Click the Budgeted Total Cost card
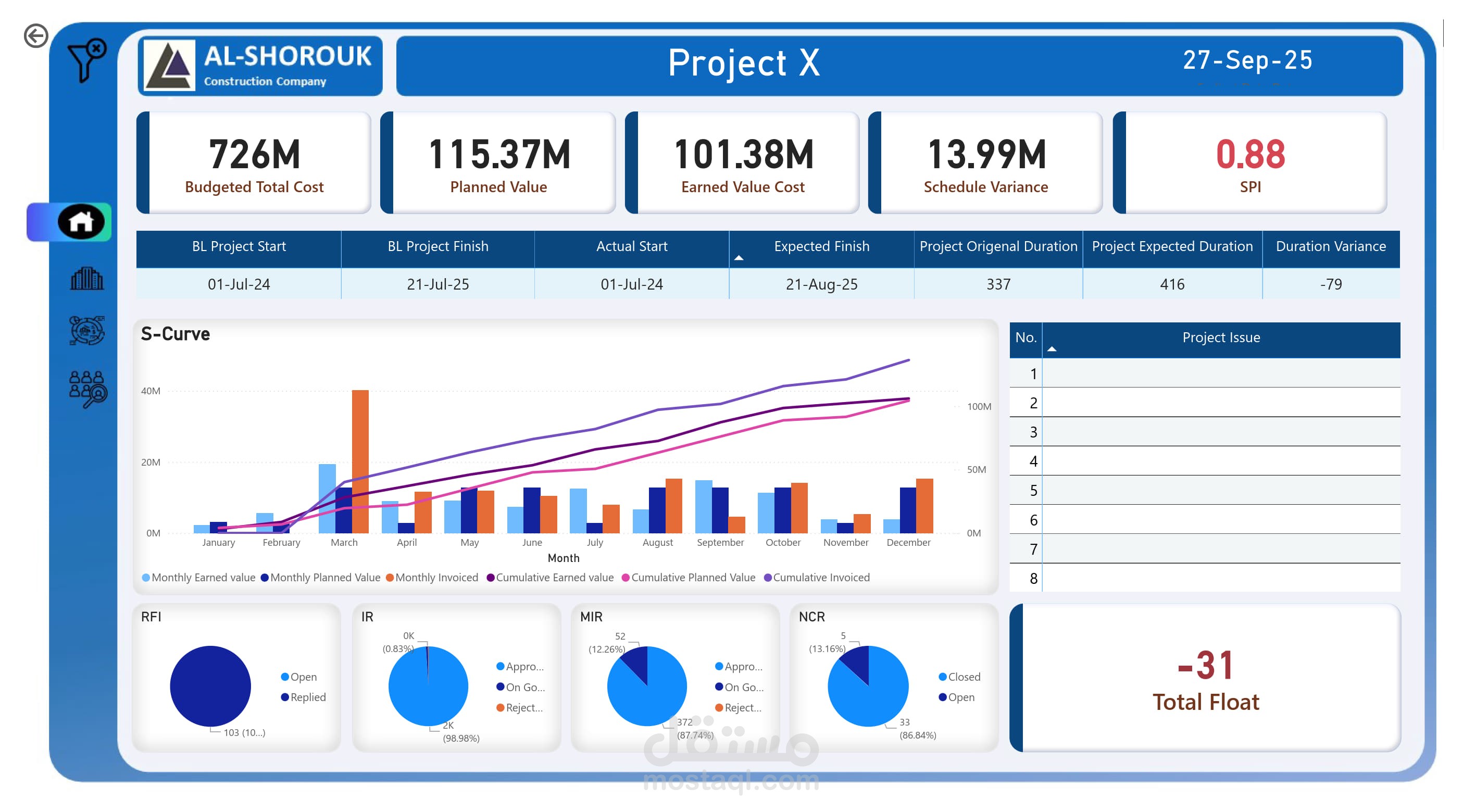This screenshot has width=1463, height=812. click(x=254, y=163)
